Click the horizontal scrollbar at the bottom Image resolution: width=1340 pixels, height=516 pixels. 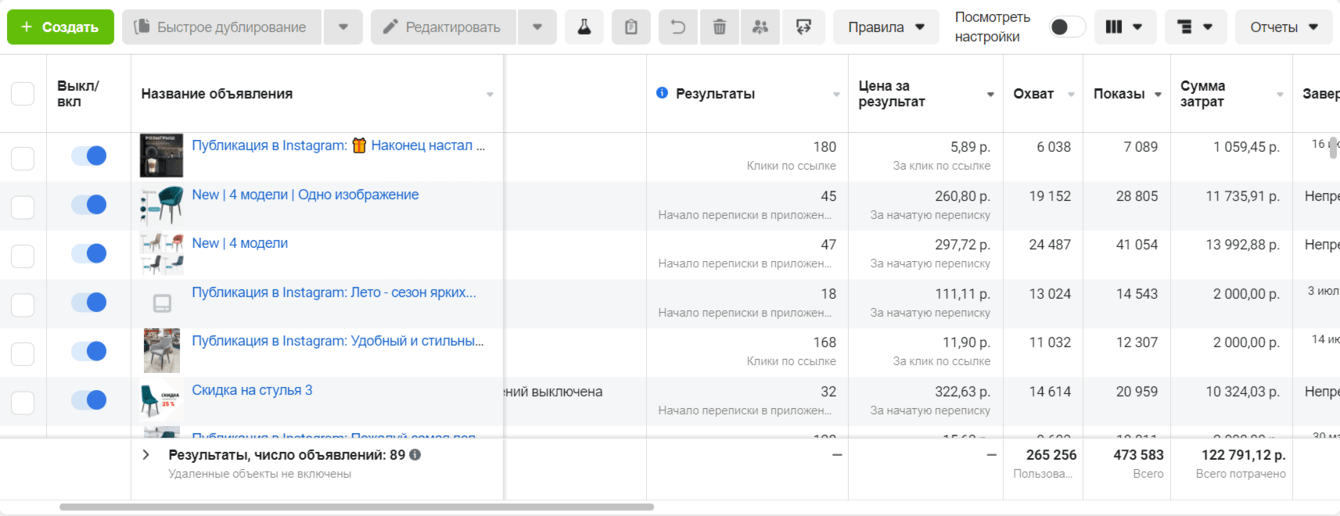tap(356, 507)
